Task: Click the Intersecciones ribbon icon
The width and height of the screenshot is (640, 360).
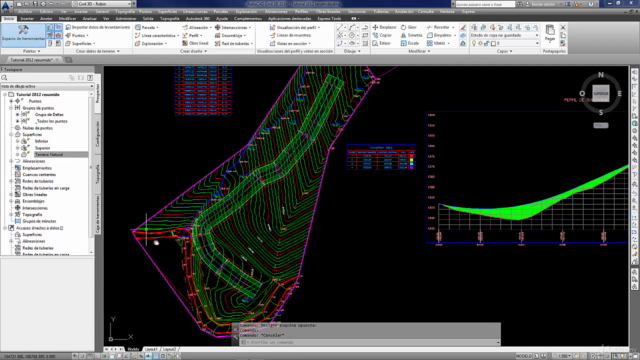Action: pyautogui.click(x=218, y=27)
